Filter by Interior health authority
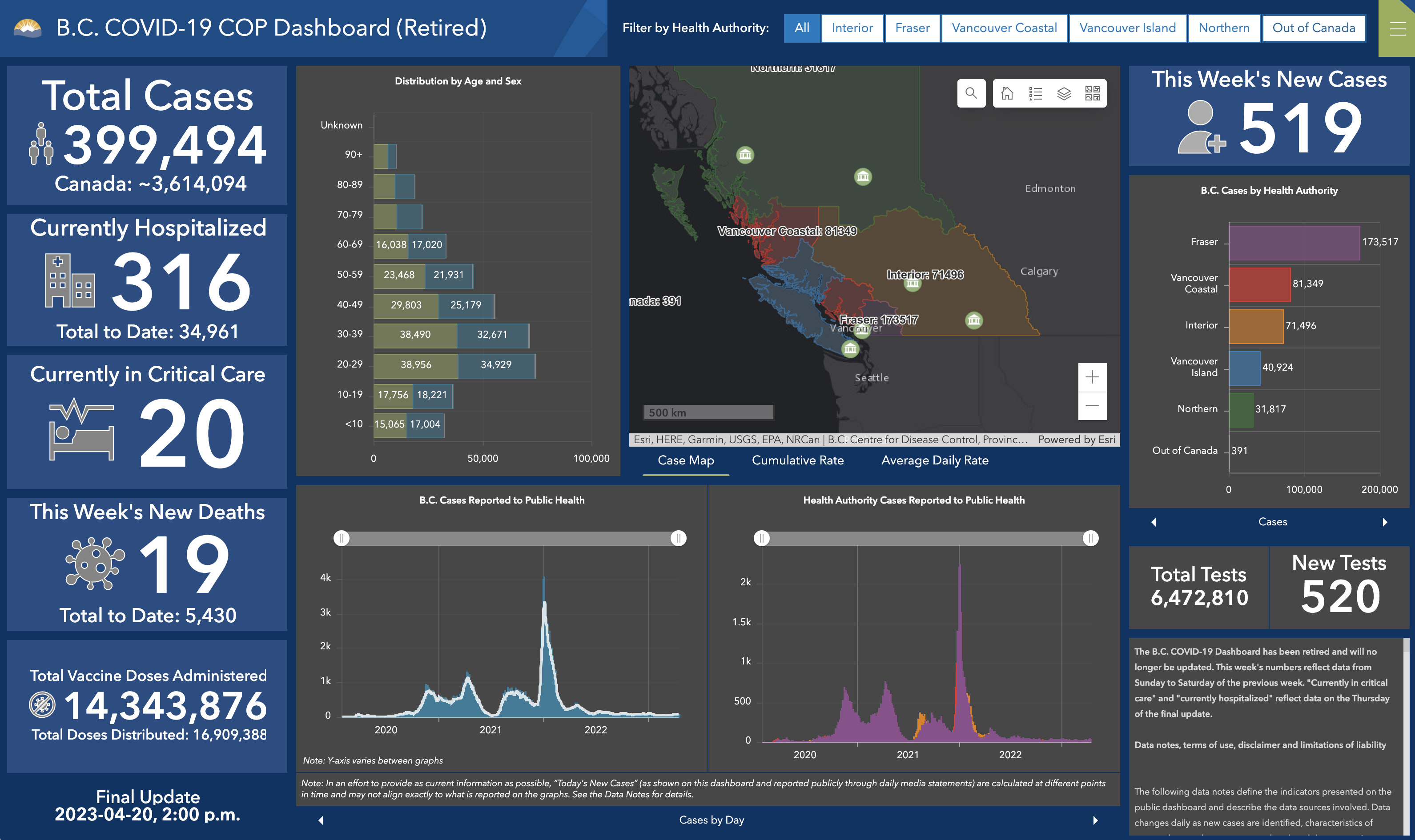This screenshot has height=840, width=1415. [852, 28]
